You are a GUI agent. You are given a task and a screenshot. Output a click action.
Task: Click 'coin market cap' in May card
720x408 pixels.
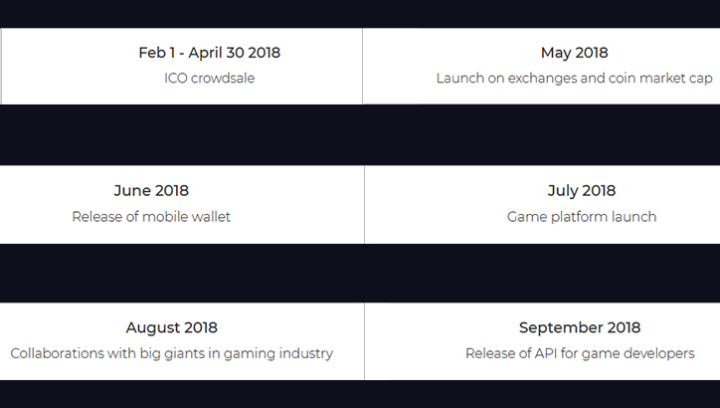pos(660,78)
